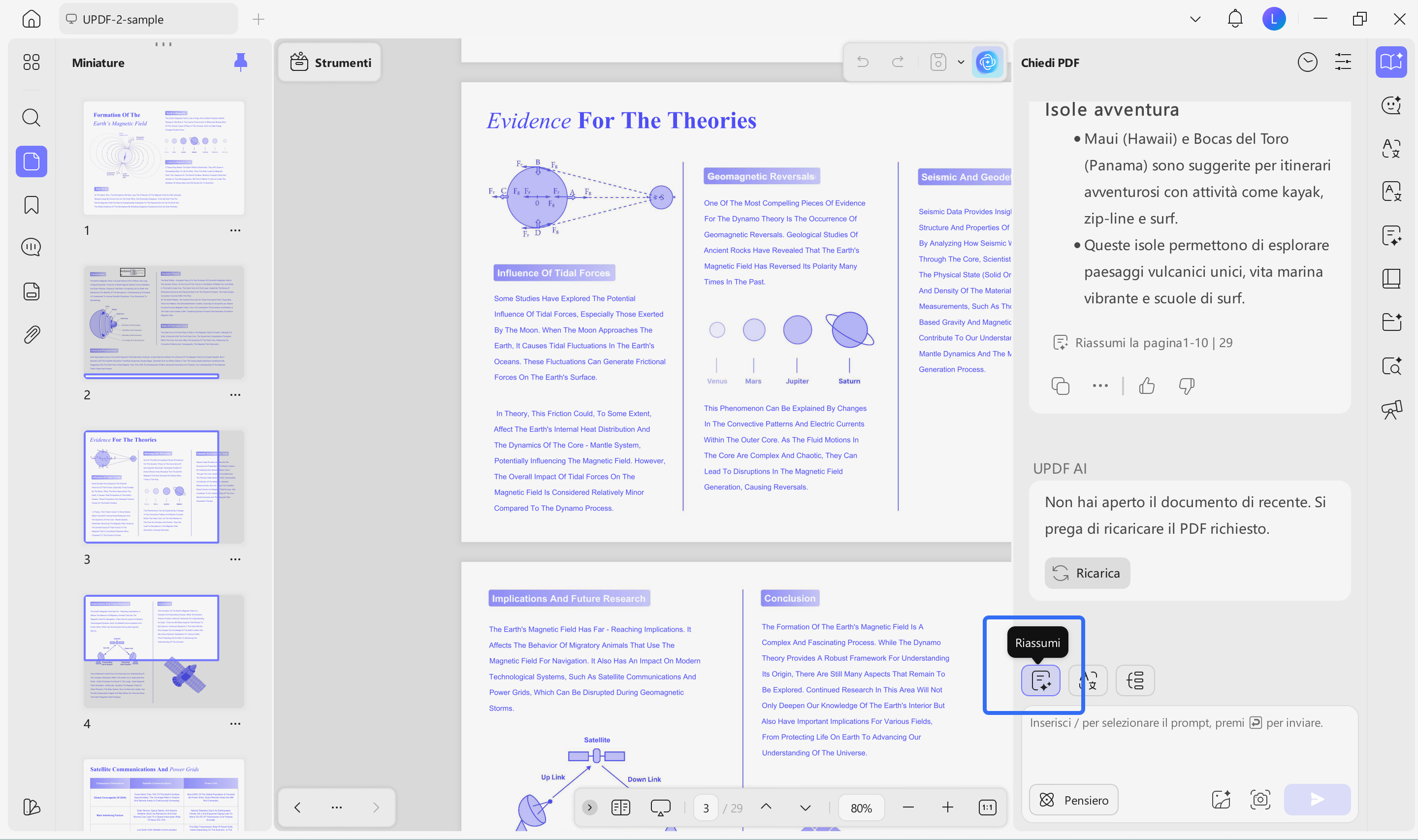Open the Strumenti tools menu
The height and width of the screenshot is (840, 1418).
(x=330, y=62)
